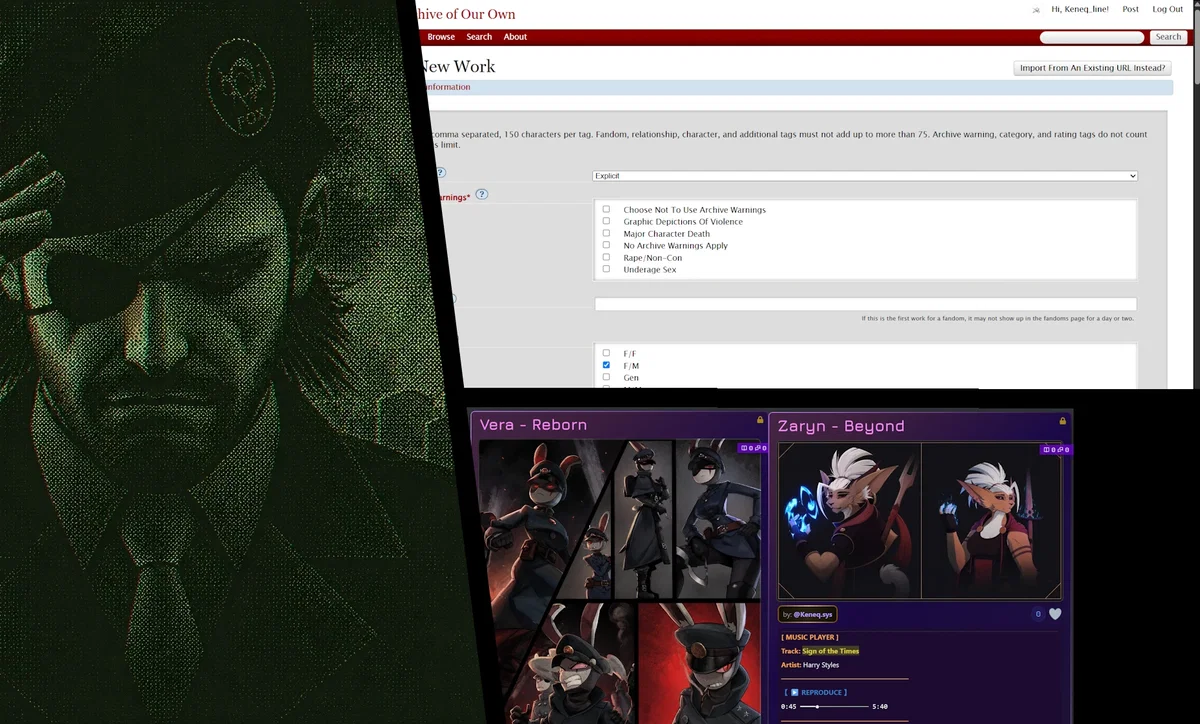Click the small user icon beside Hi, Keneq_line!

click(1036, 9)
